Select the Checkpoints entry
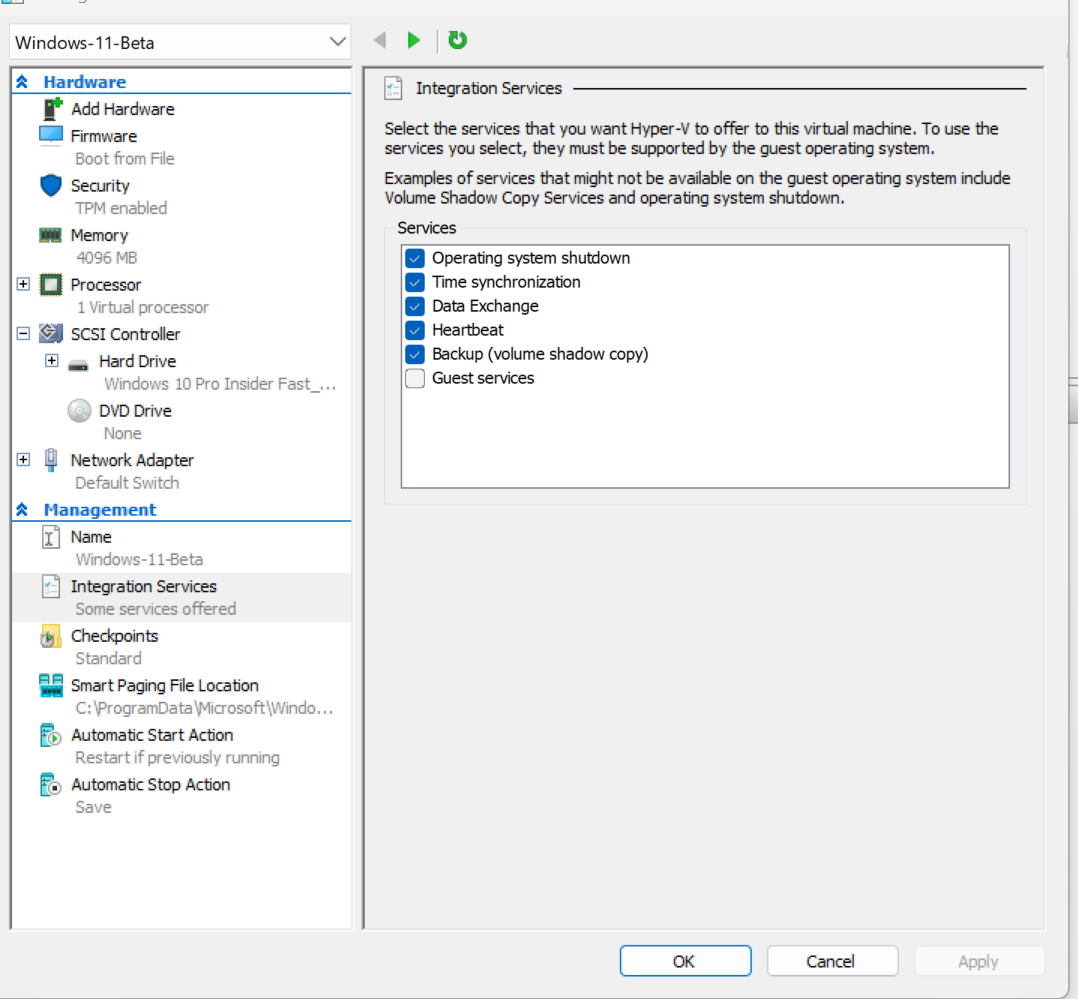The image size is (1078, 999). pyautogui.click(x=114, y=636)
